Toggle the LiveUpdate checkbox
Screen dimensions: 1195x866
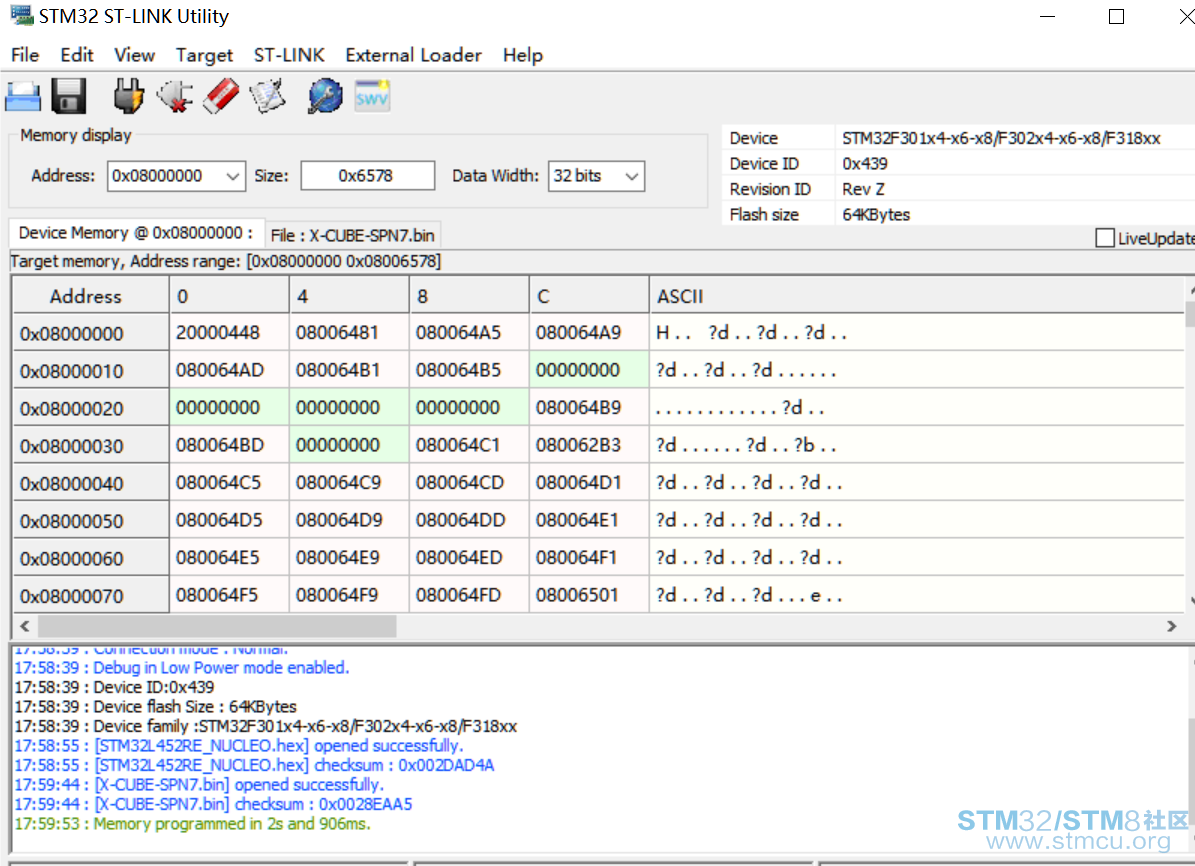1104,238
